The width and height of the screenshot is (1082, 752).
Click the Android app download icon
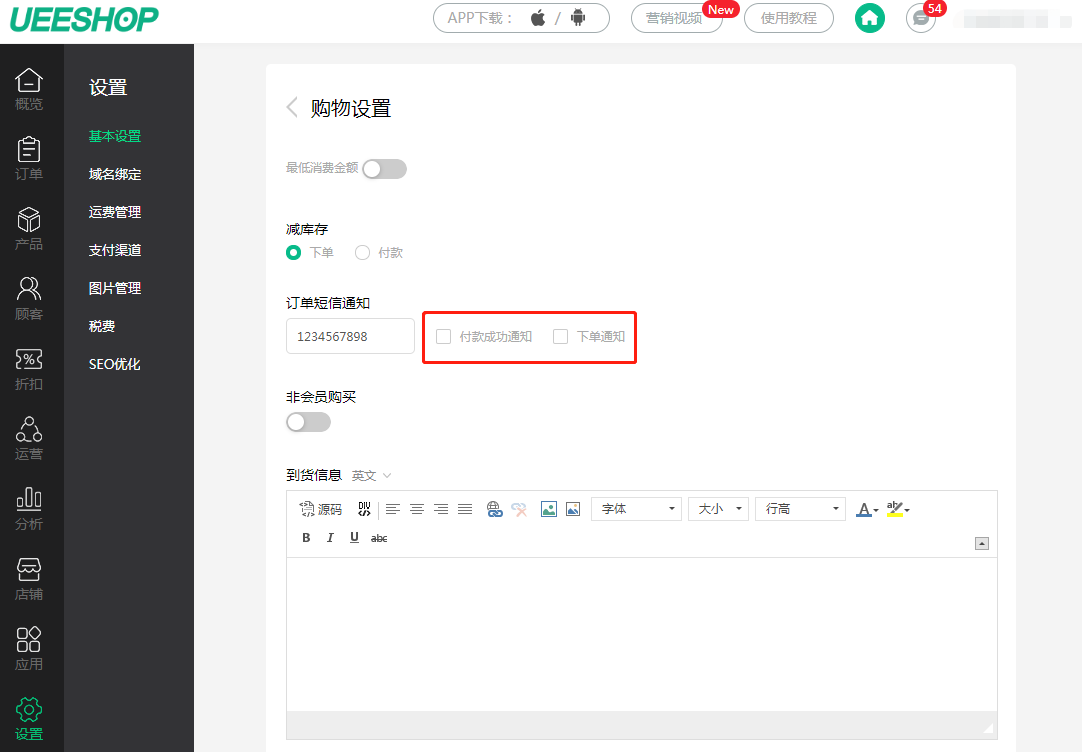pyautogui.click(x=578, y=18)
